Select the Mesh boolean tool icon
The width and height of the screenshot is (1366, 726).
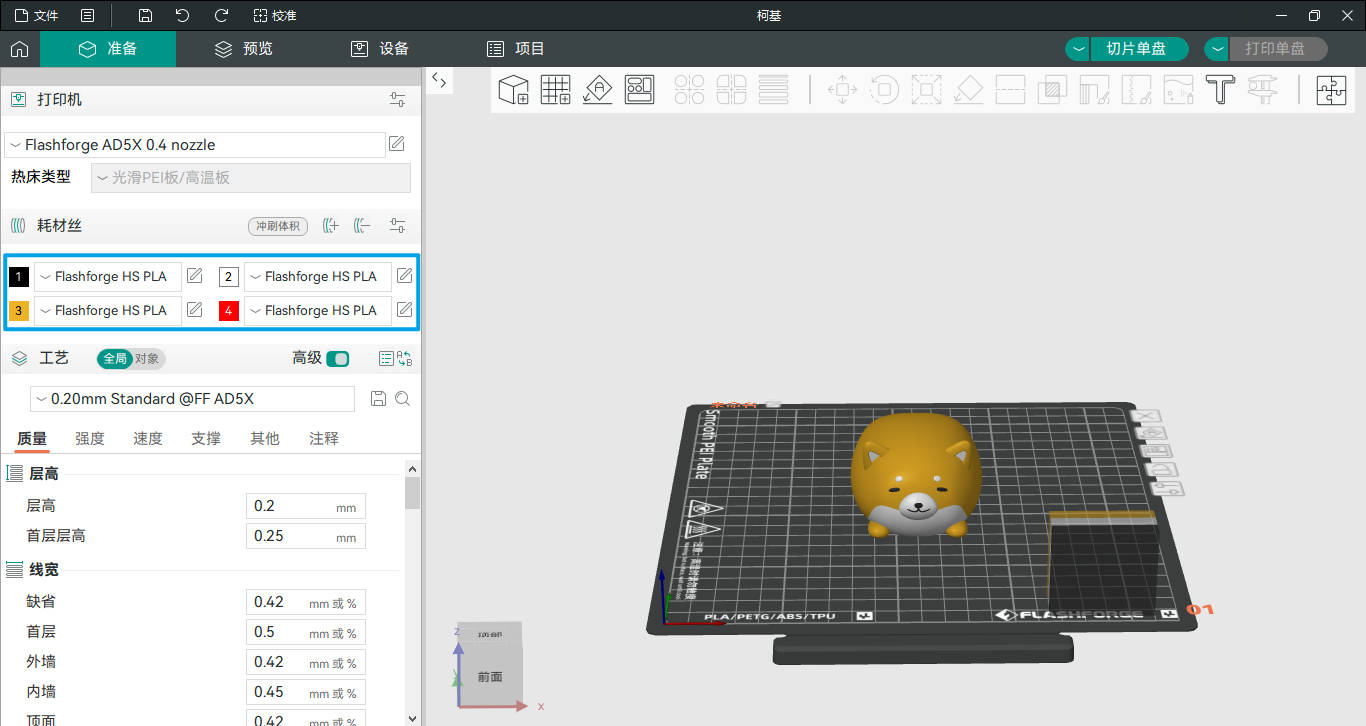(1052, 90)
